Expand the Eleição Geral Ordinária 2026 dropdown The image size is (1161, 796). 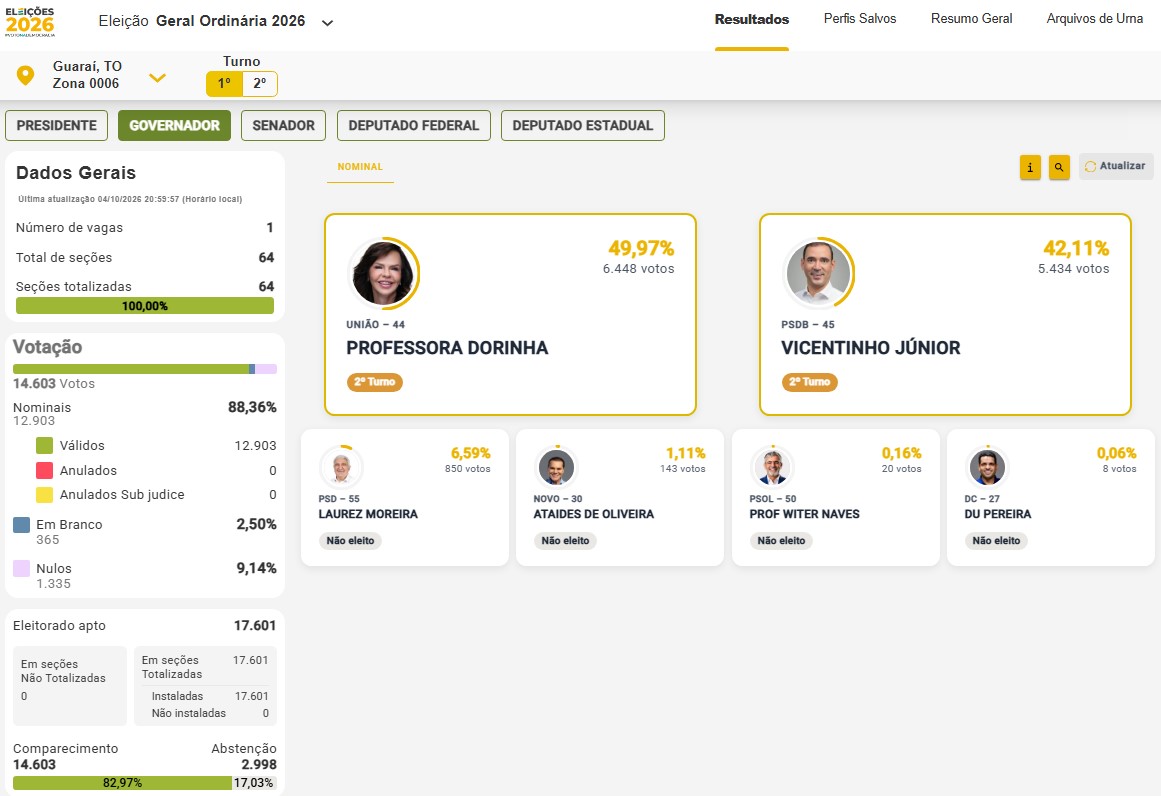[327, 22]
